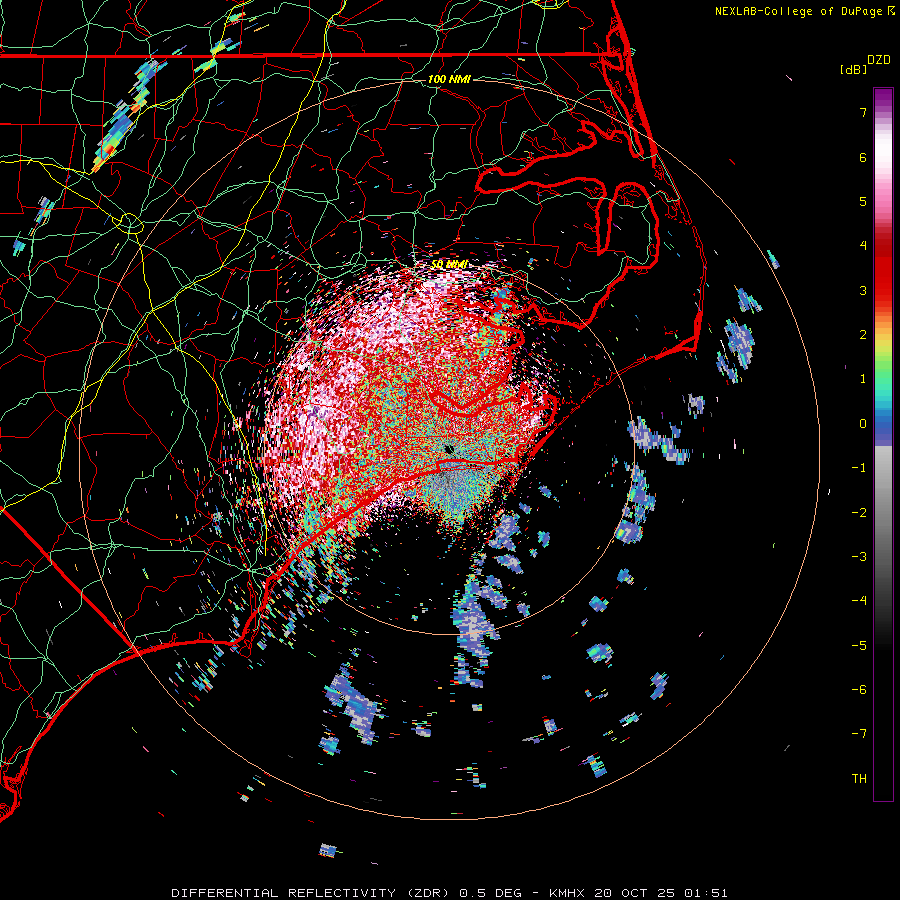This screenshot has height=900, width=900.
Task: Click the 20 OCT 25 date text
Action: (x=636, y=893)
